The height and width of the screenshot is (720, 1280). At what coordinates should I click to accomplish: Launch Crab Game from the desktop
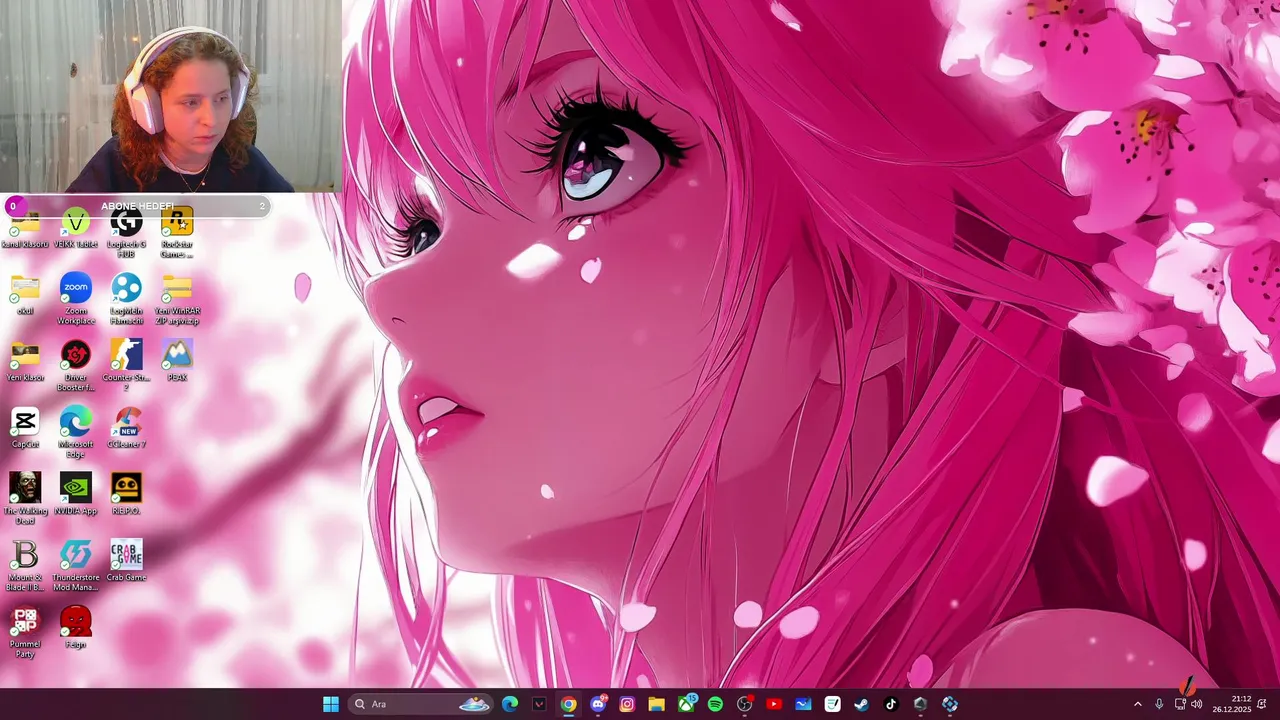(126, 560)
